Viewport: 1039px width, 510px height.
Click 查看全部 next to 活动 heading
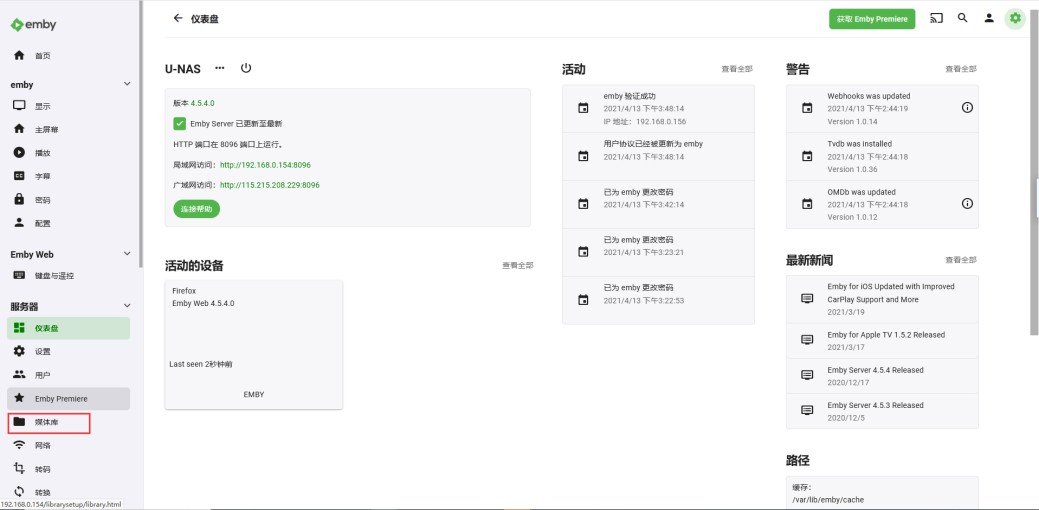[736, 69]
